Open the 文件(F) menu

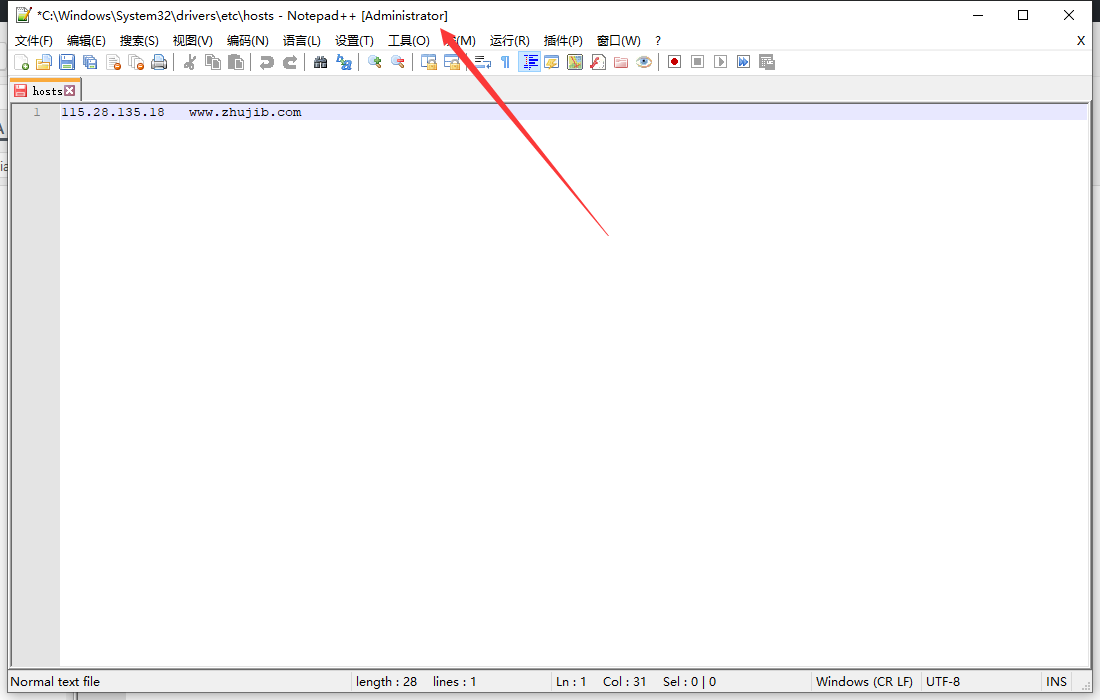pos(34,41)
